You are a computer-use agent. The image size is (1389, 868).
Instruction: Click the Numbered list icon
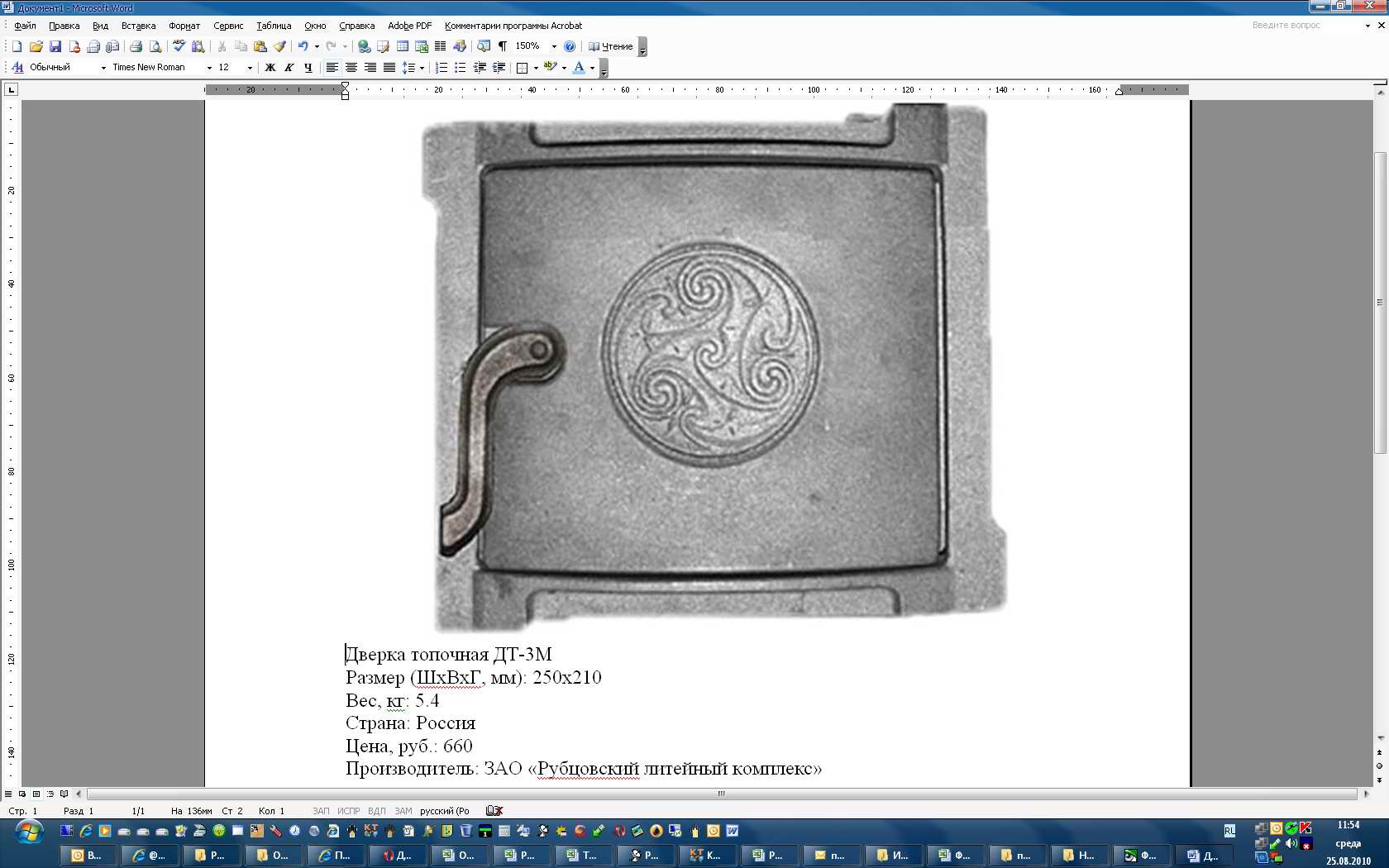(442, 68)
